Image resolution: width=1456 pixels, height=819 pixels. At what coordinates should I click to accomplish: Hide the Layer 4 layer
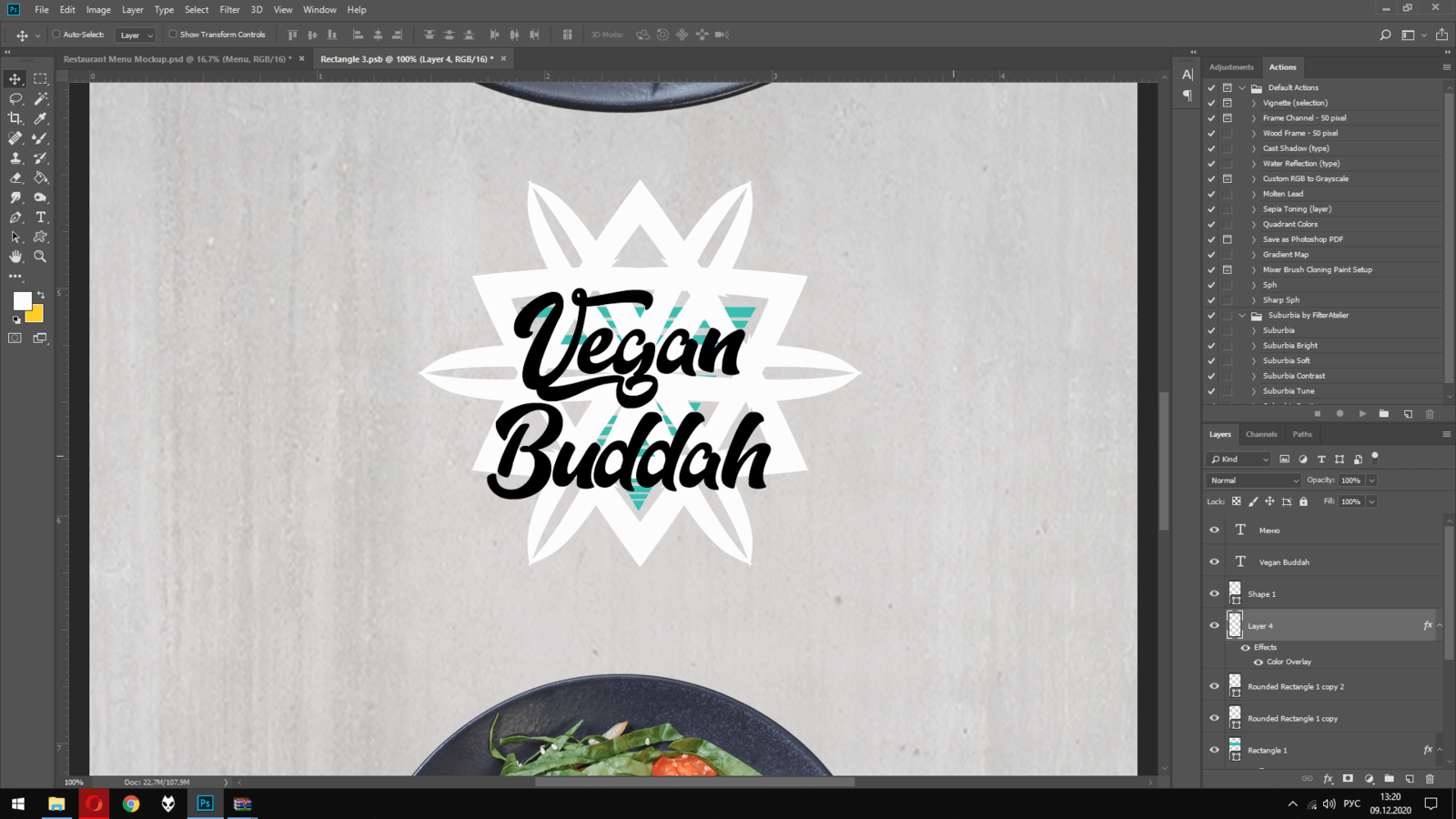pyautogui.click(x=1214, y=625)
